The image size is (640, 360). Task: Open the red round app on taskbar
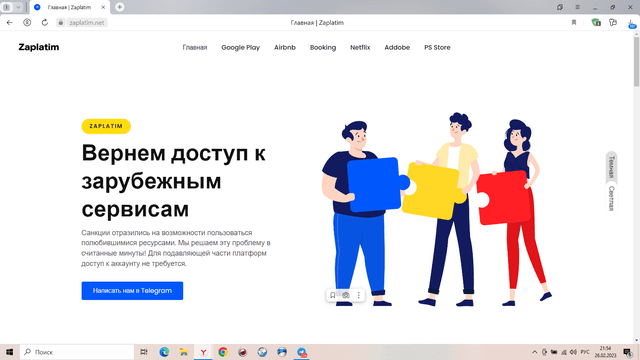242,352
